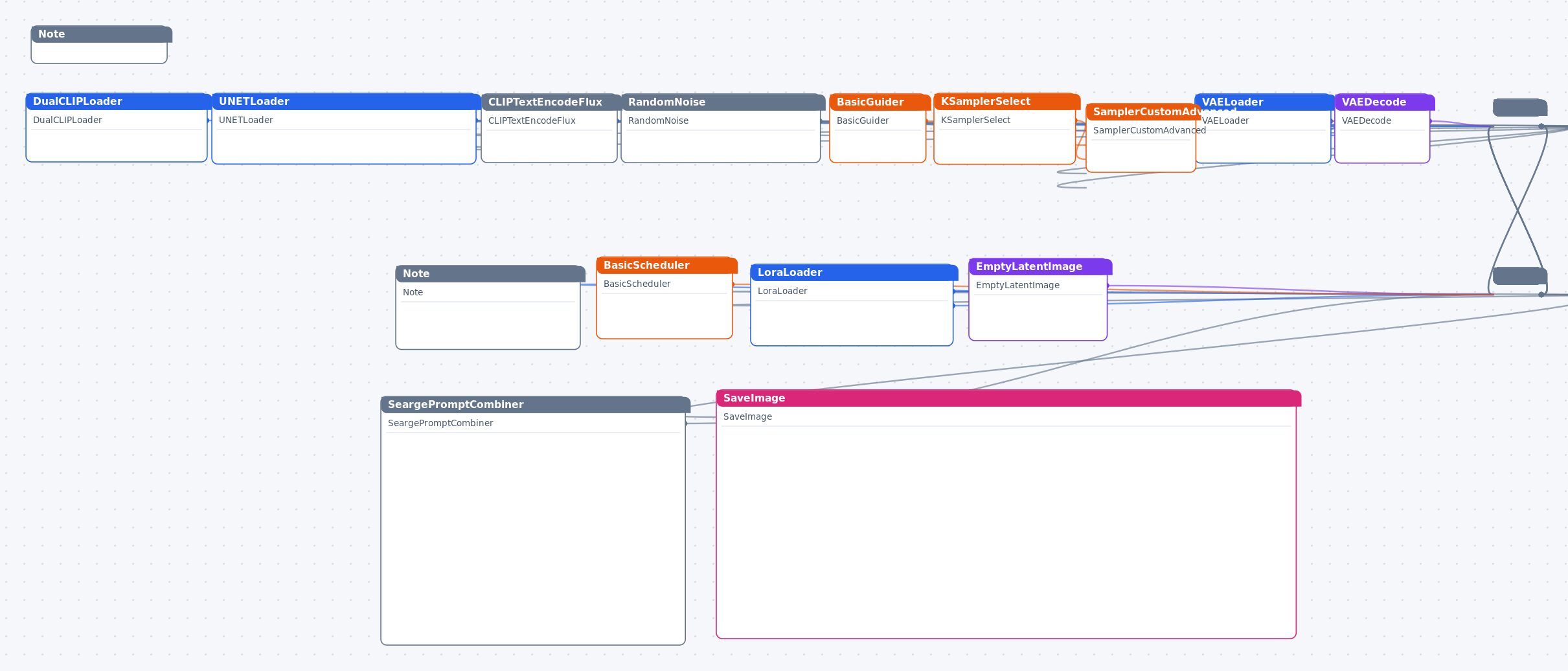The width and height of the screenshot is (1568, 671).
Task: Click the 'KSamplerSelect' body label text
Action: (x=975, y=120)
